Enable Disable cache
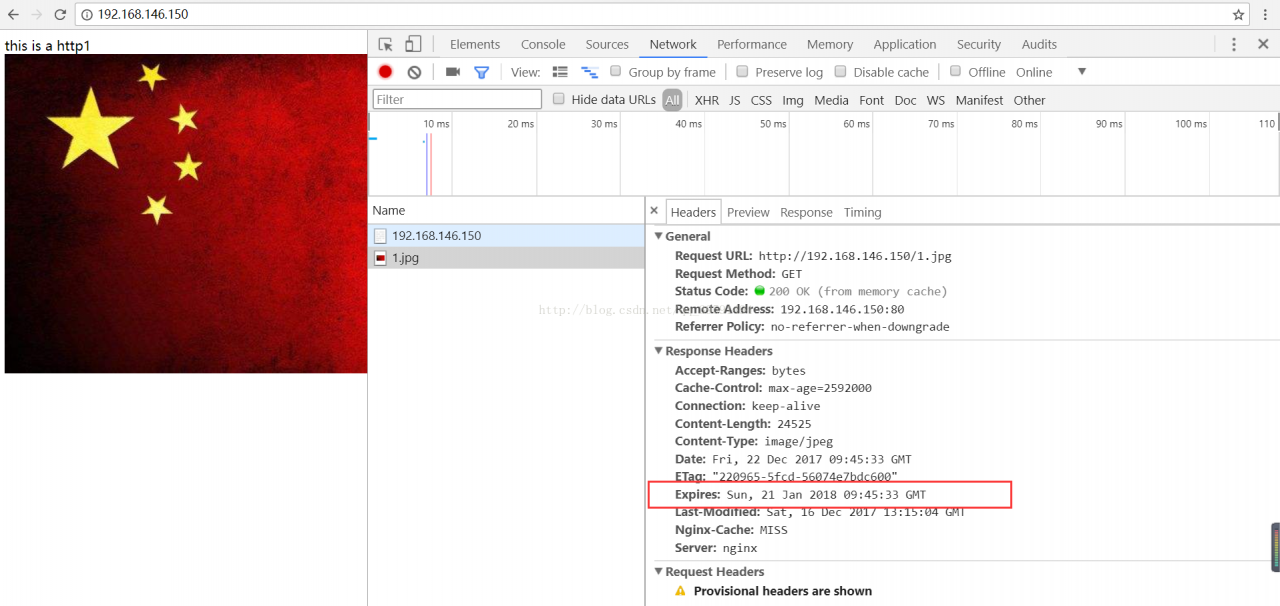The width and height of the screenshot is (1280, 606). click(842, 71)
